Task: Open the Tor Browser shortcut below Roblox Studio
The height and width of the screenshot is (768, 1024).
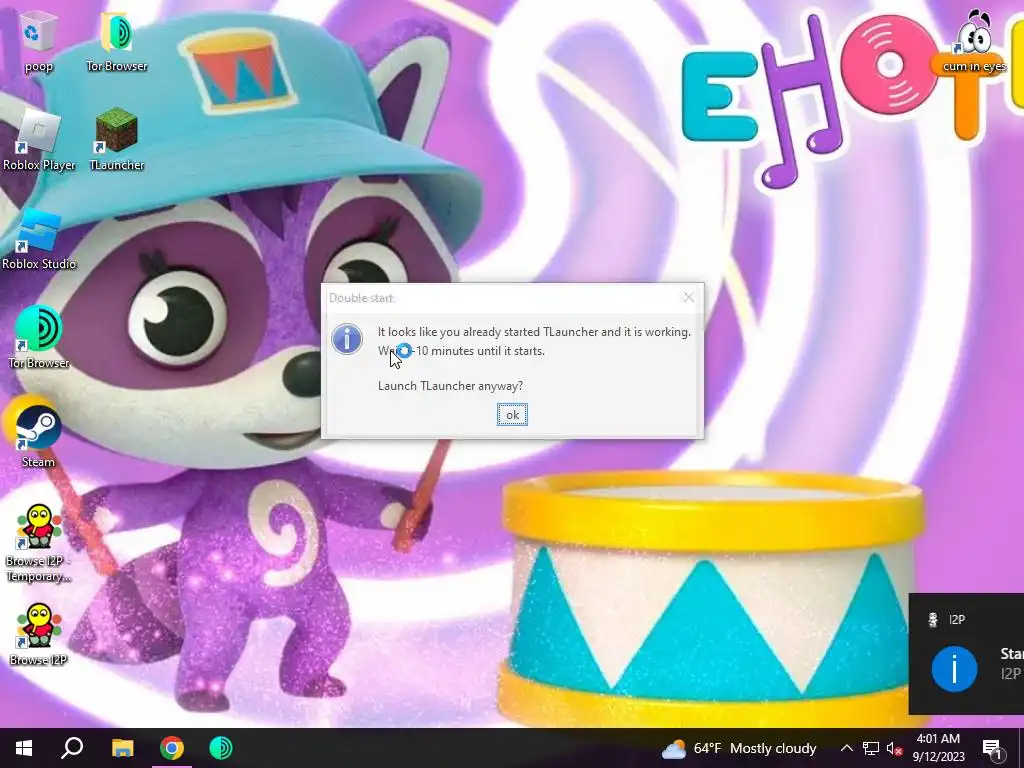Action: [38, 338]
